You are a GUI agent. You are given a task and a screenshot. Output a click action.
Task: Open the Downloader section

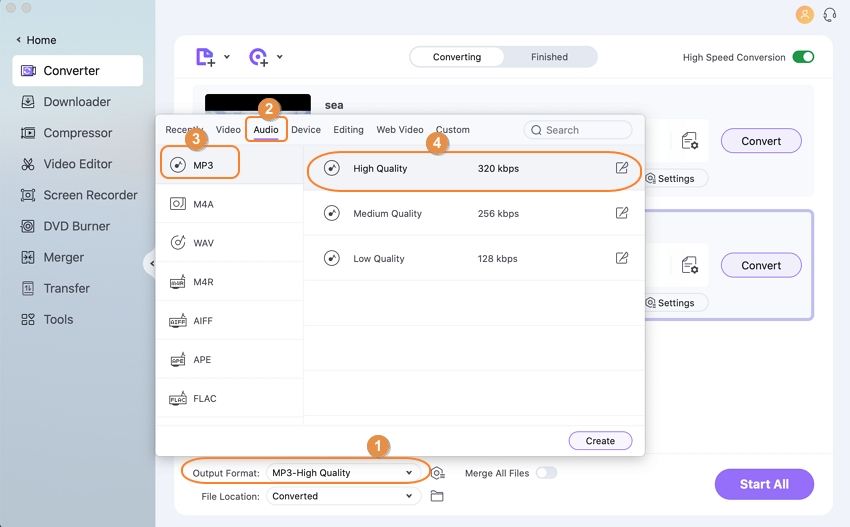[78, 102]
